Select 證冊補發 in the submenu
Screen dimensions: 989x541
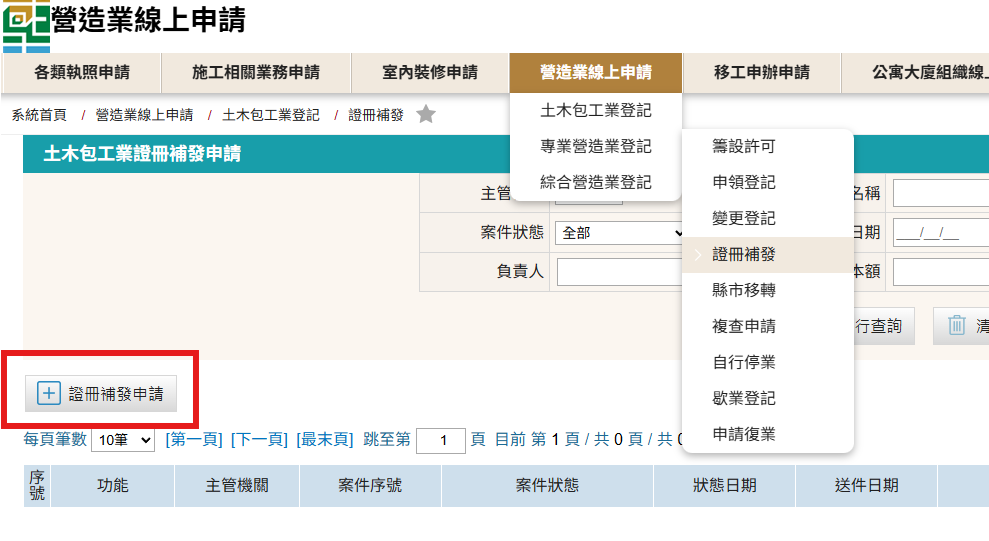click(743, 255)
